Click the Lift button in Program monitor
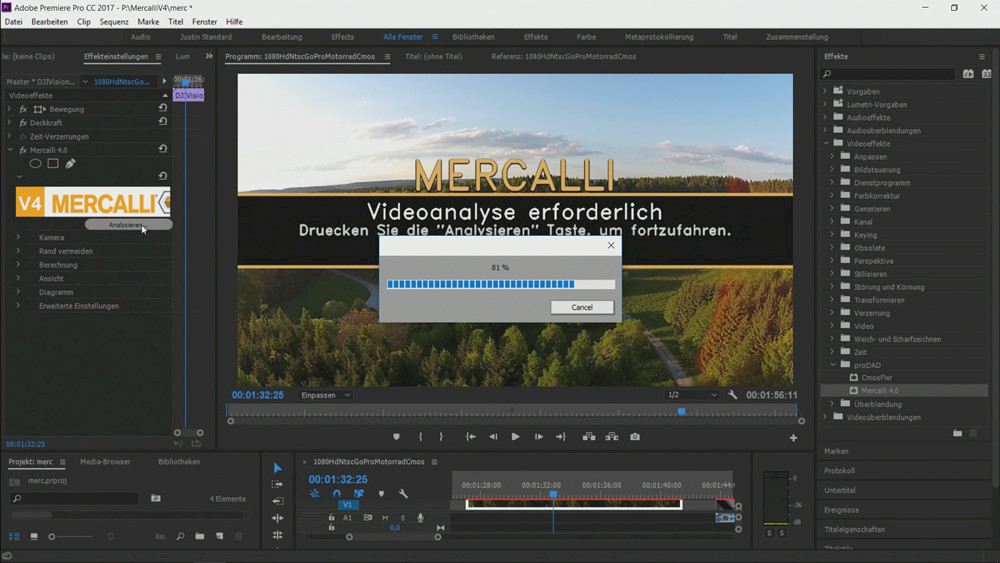The height and width of the screenshot is (563, 1000). click(x=589, y=437)
